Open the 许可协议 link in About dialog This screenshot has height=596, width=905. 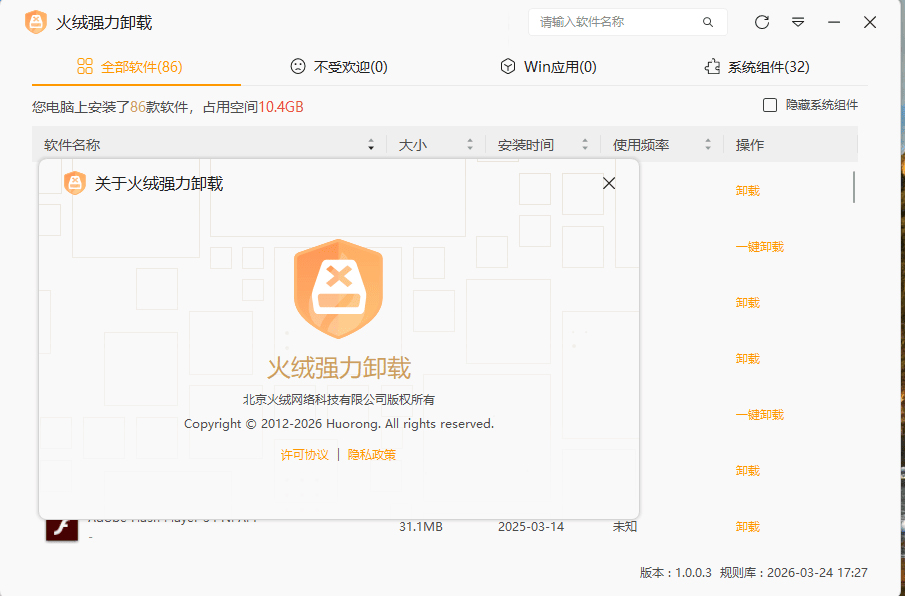304,455
